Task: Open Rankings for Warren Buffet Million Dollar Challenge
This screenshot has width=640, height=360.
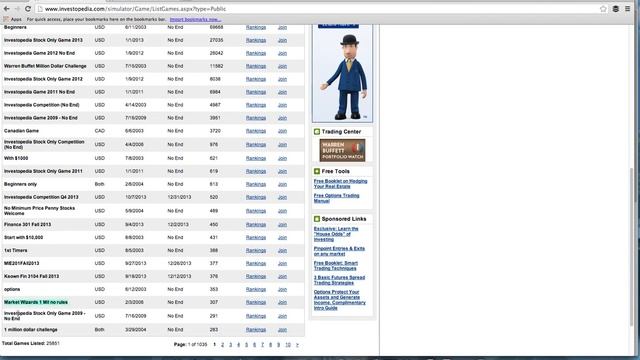Action: tap(256, 66)
